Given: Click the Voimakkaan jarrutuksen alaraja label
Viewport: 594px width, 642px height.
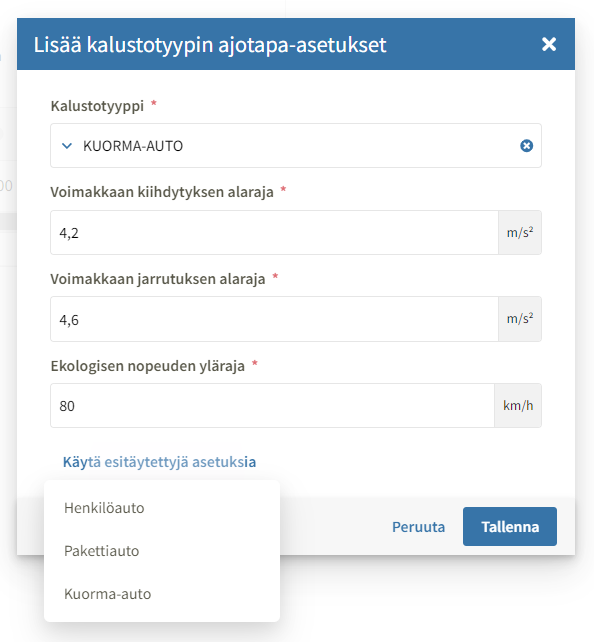Looking at the screenshot, I should pyautogui.click(x=158, y=279).
